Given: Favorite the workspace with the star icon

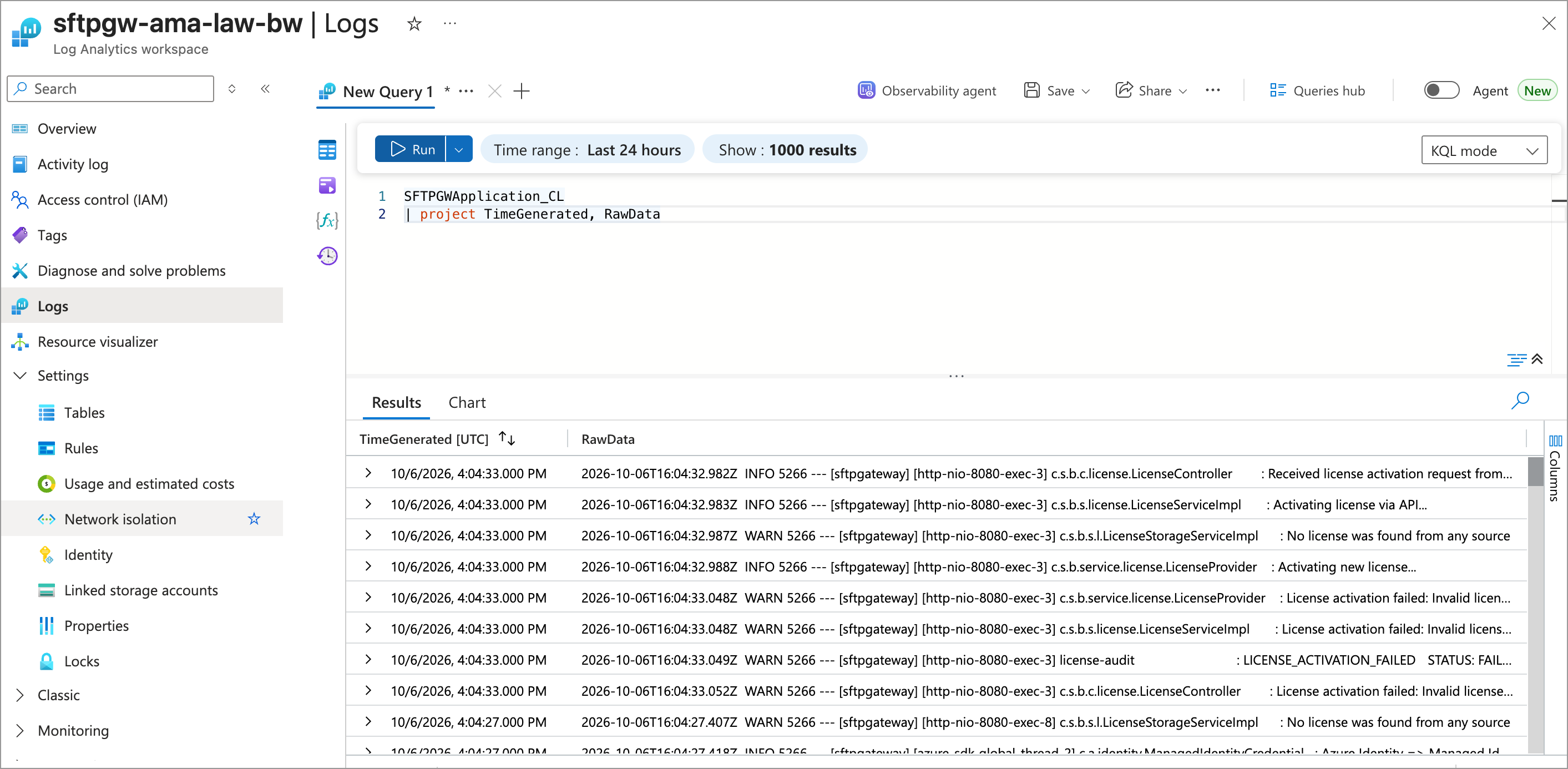Looking at the screenshot, I should click(414, 24).
